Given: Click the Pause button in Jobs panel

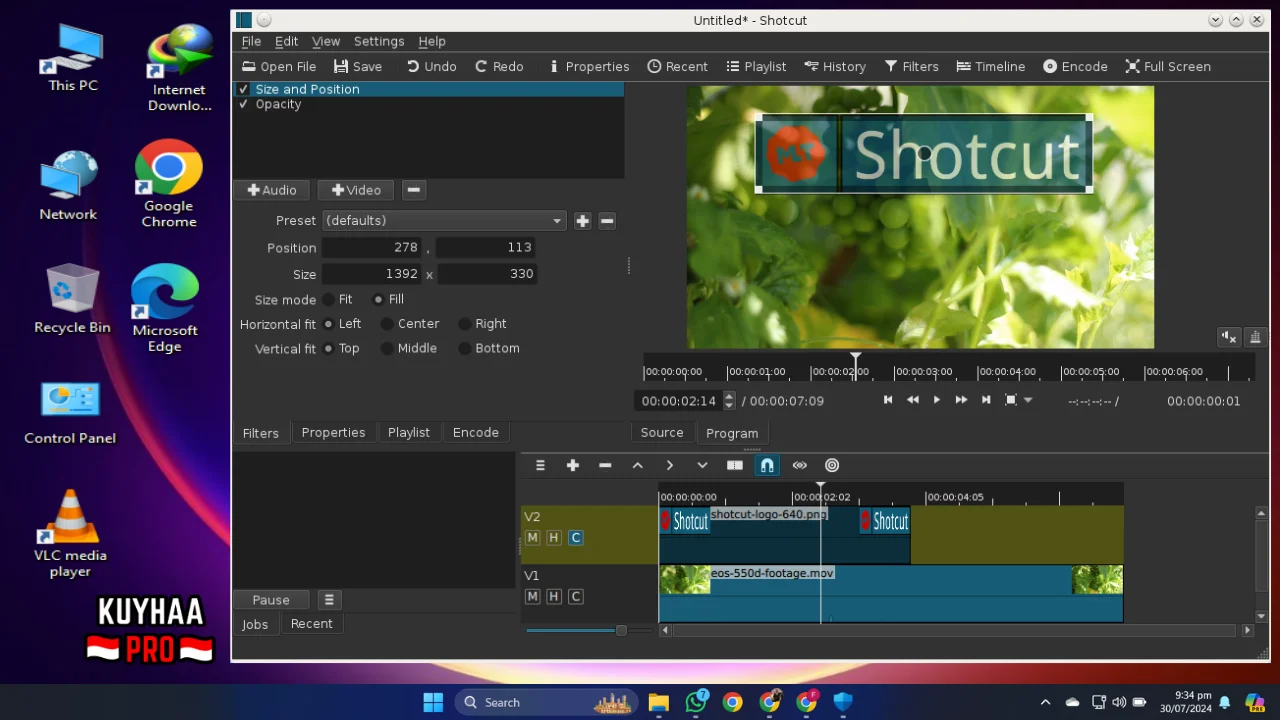Looking at the screenshot, I should (271, 600).
